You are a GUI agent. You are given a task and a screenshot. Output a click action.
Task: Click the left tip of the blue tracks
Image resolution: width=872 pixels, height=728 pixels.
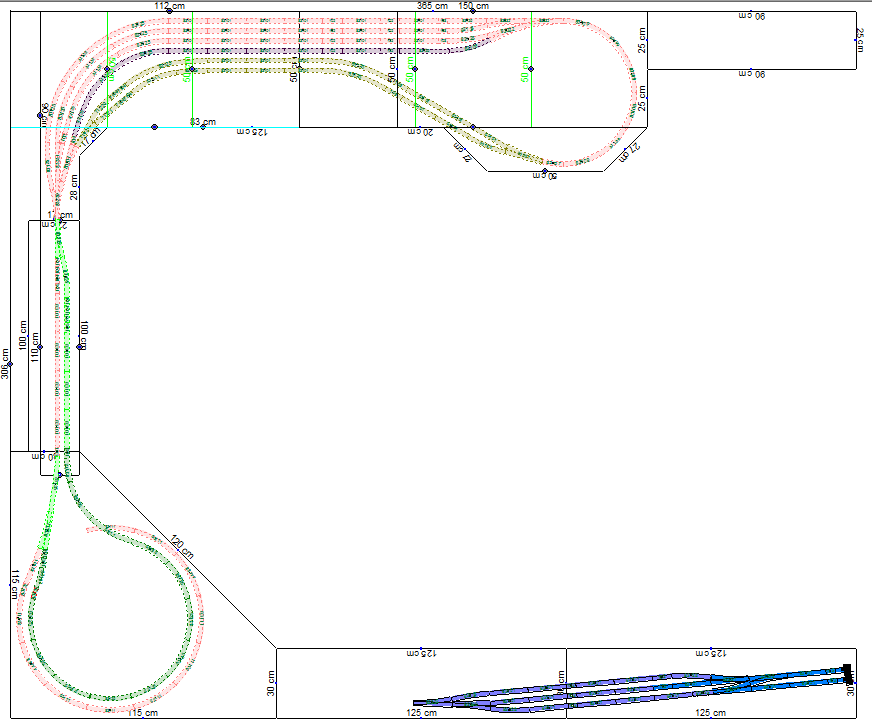(418, 702)
